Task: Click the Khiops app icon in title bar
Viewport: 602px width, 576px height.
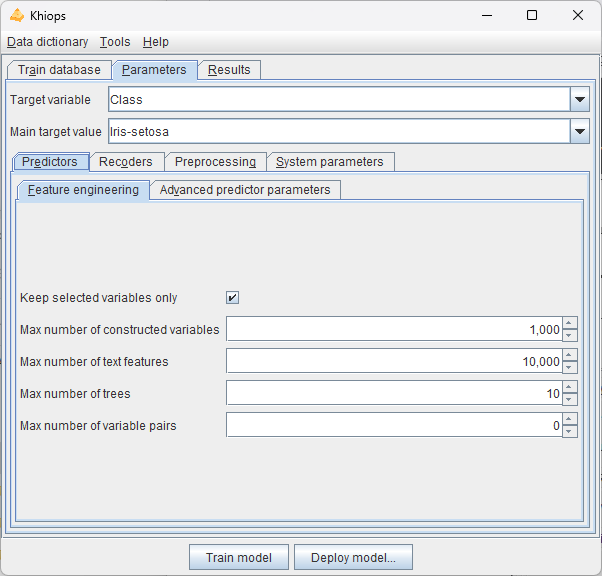Action: (17, 16)
